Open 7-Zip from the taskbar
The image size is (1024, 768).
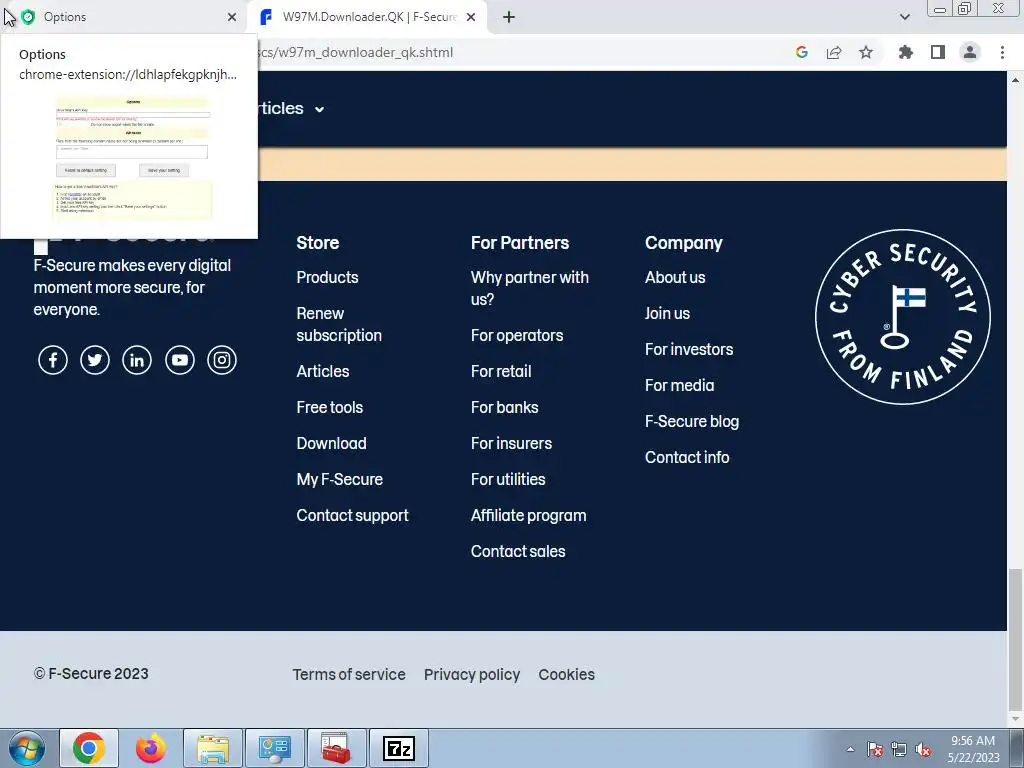[x=398, y=748]
